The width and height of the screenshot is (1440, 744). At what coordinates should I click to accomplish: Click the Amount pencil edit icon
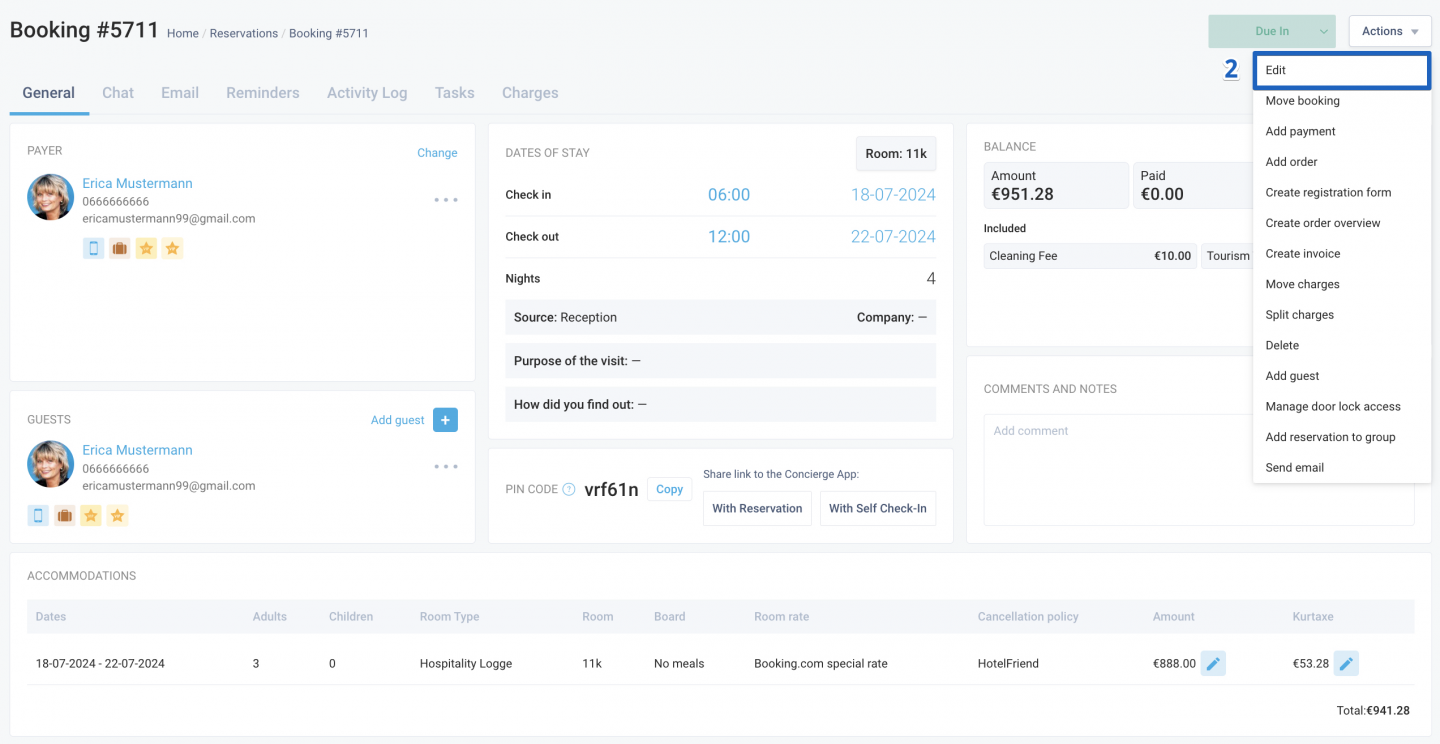point(1213,663)
